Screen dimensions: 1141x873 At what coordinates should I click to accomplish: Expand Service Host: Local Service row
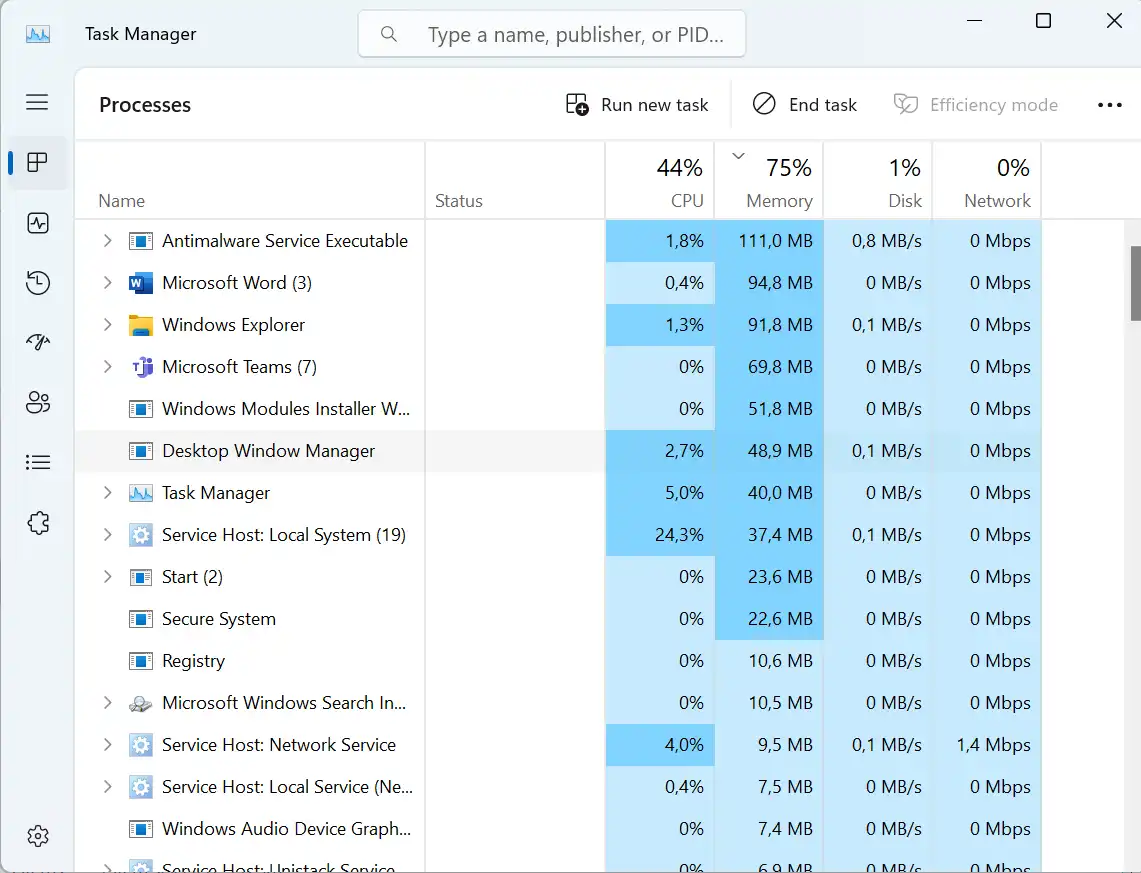tap(108, 787)
